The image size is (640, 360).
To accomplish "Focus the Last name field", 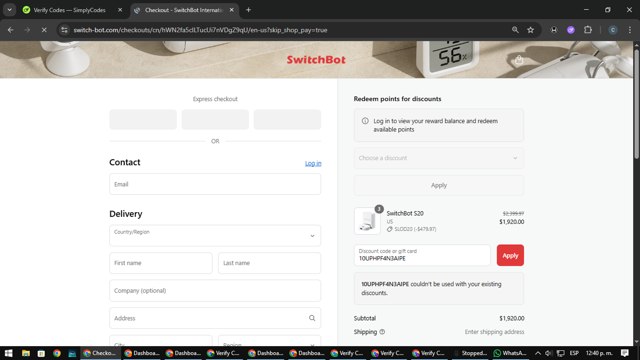I will pos(269,263).
